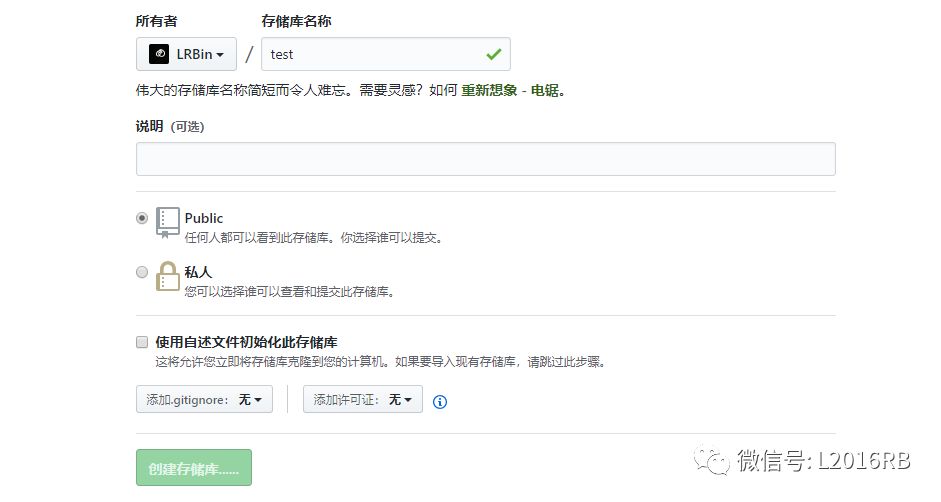Select the Public radio button

pos(142,218)
